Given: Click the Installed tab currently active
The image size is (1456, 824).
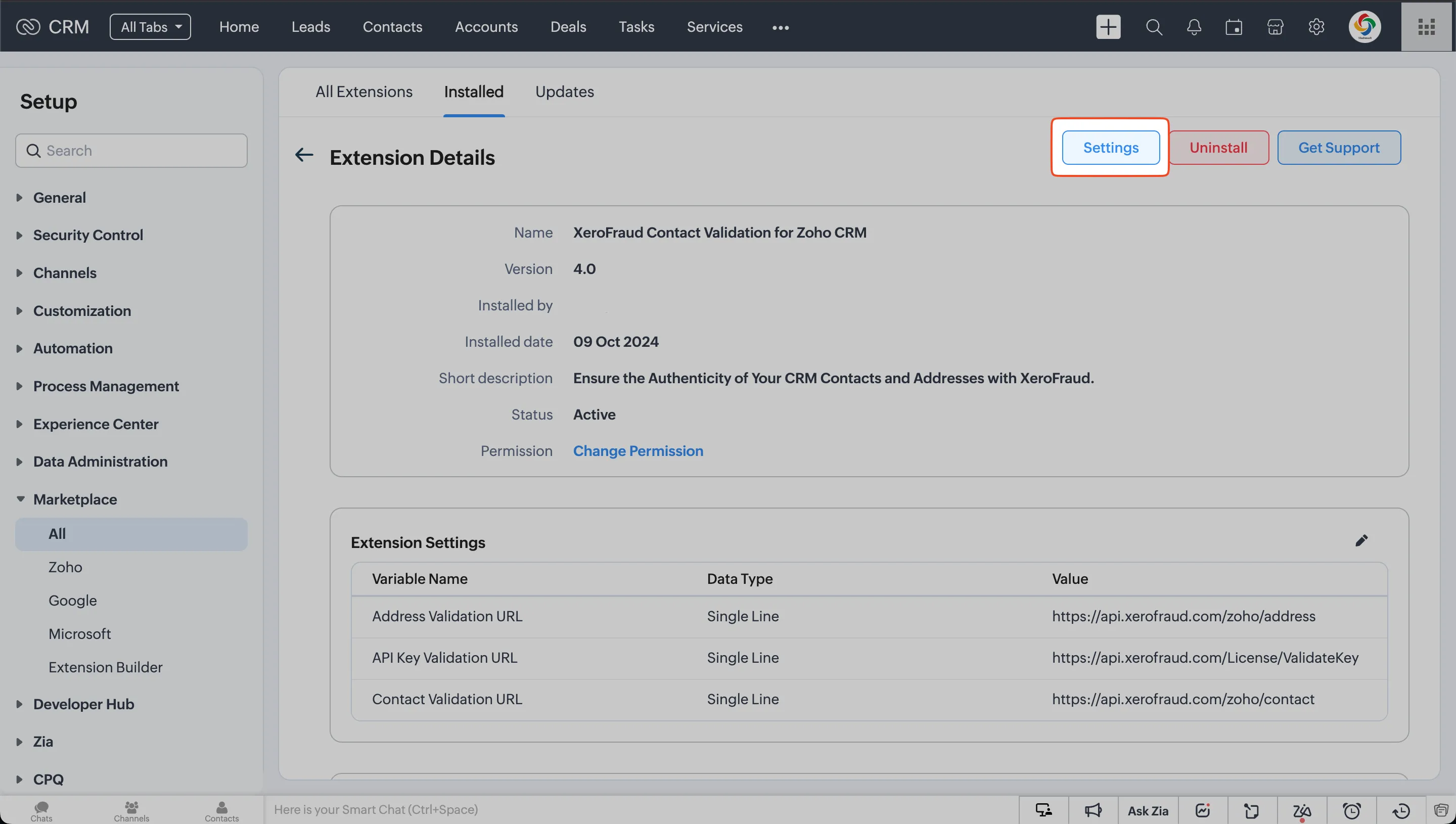Looking at the screenshot, I should pos(474,92).
